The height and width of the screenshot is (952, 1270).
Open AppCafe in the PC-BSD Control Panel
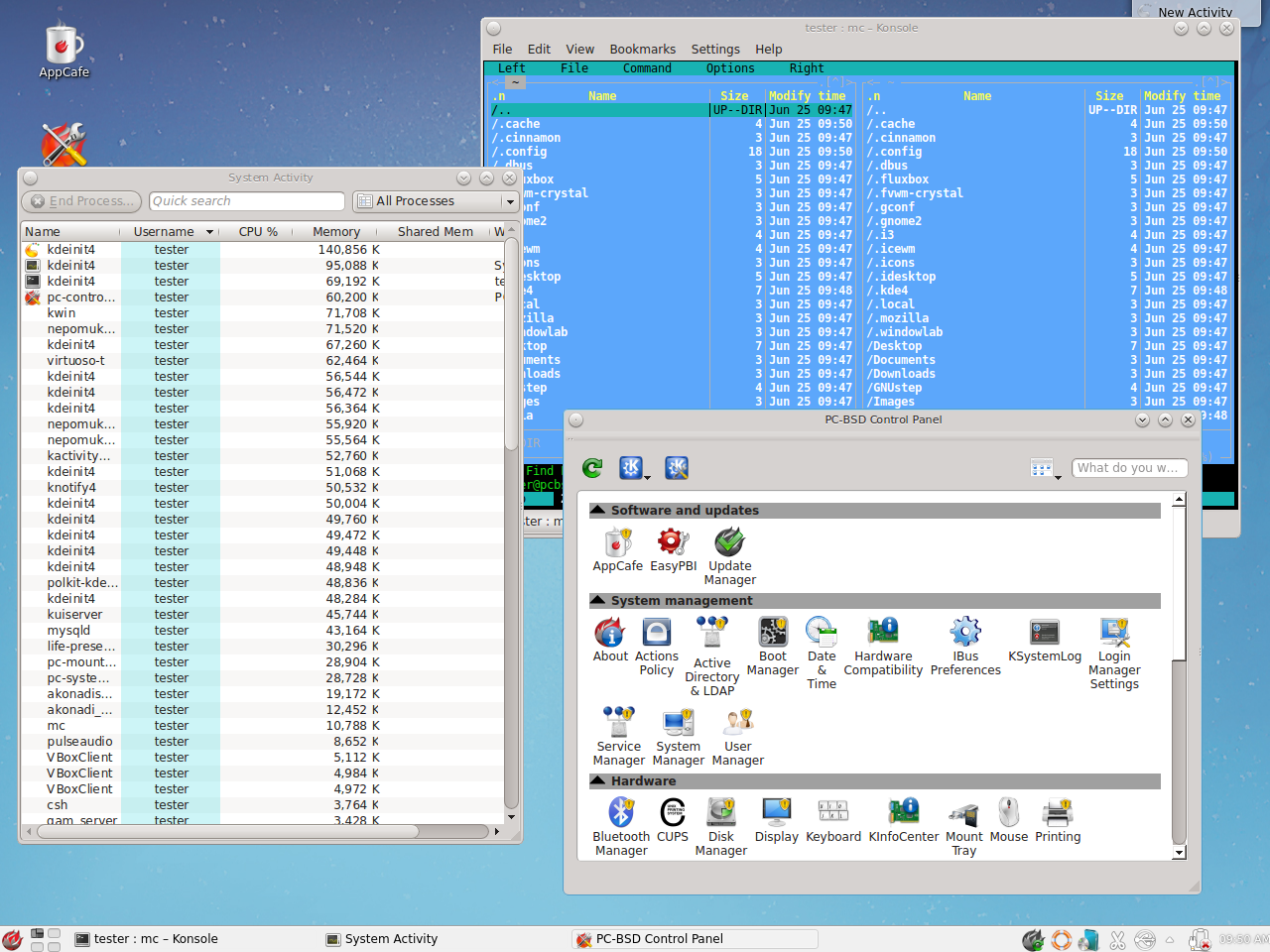pyautogui.click(x=618, y=550)
